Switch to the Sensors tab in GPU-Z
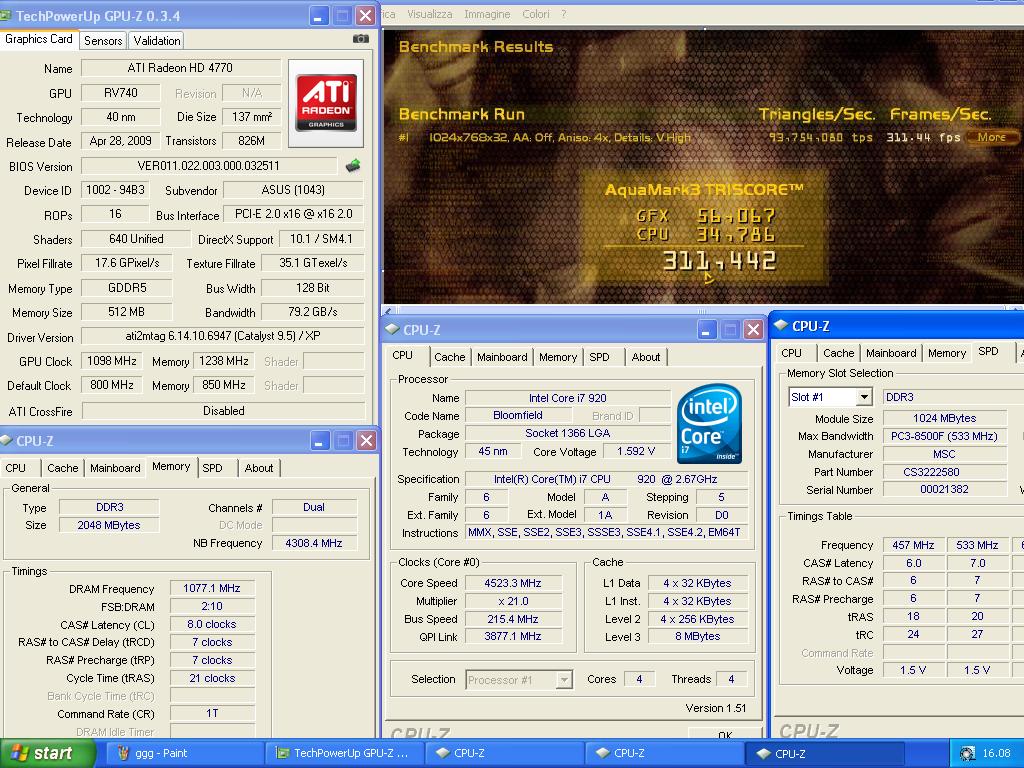 pyautogui.click(x=103, y=40)
